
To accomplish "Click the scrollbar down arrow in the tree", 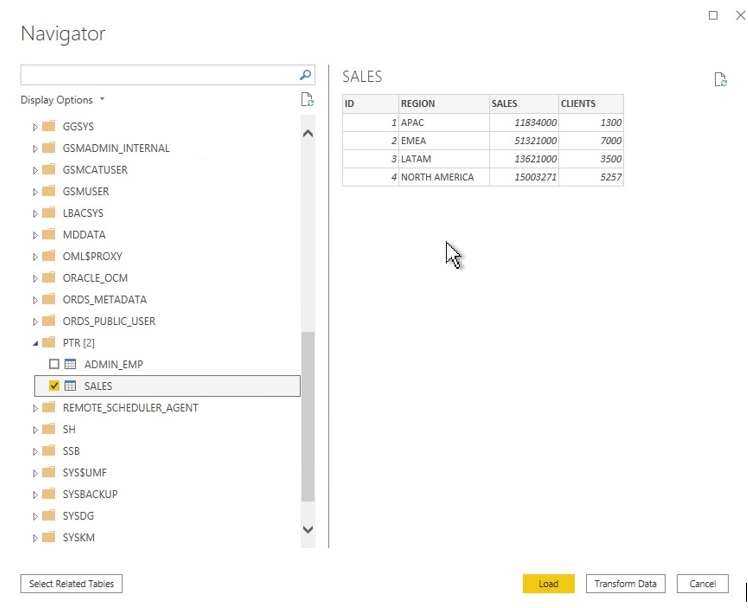I will pyautogui.click(x=307, y=529).
